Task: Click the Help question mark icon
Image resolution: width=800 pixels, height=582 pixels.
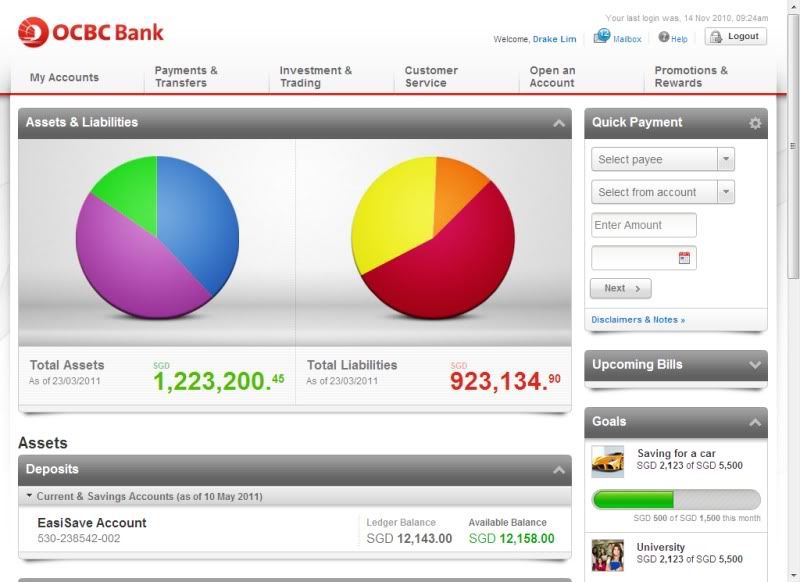Action: (x=663, y=37)
